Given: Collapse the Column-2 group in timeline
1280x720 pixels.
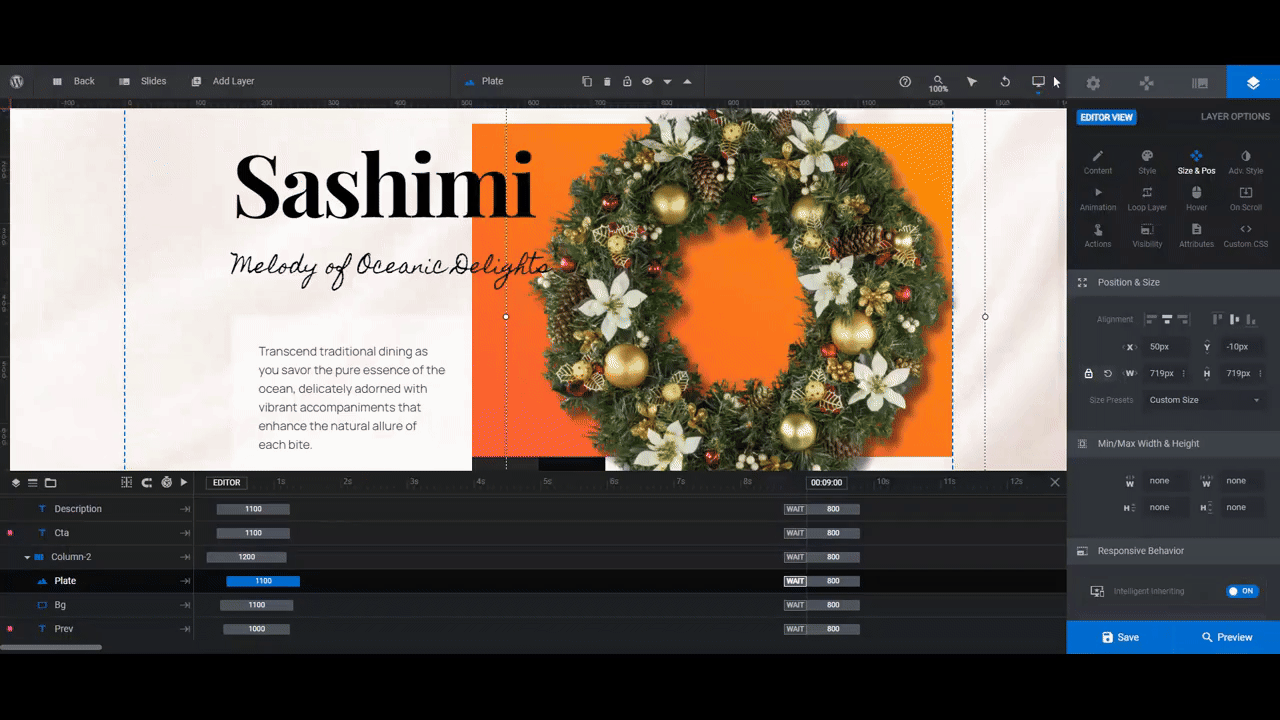Looking at the screenshot, I should pos(27,557).
